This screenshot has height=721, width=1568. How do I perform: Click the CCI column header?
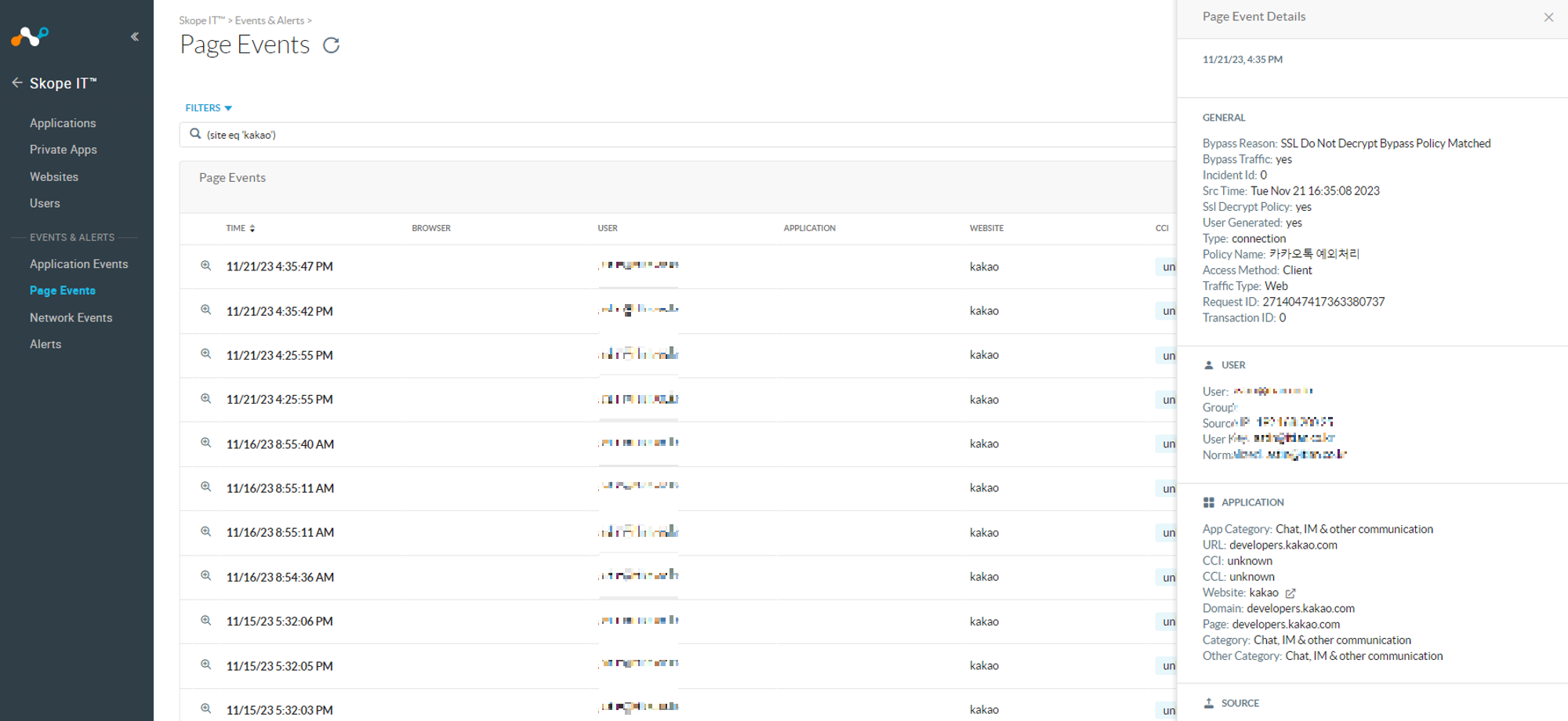click(x=1162, y=228)
